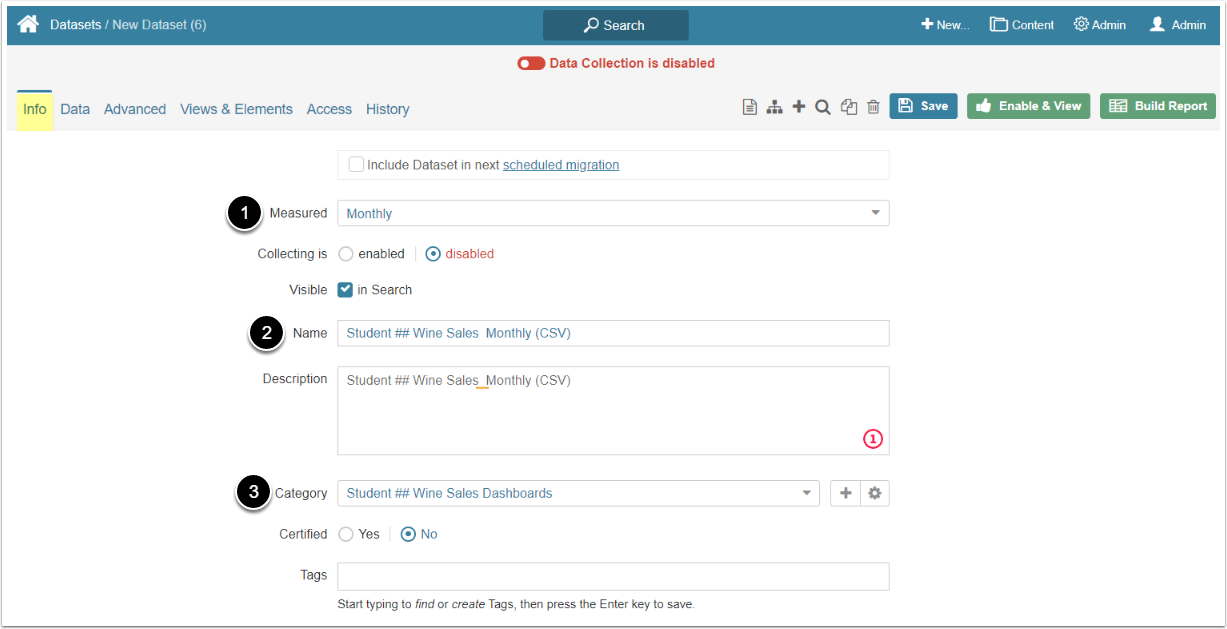Add a new category with plus button
The height and width of the screenshot is (629, 1227).
click(x=845, y=493)
